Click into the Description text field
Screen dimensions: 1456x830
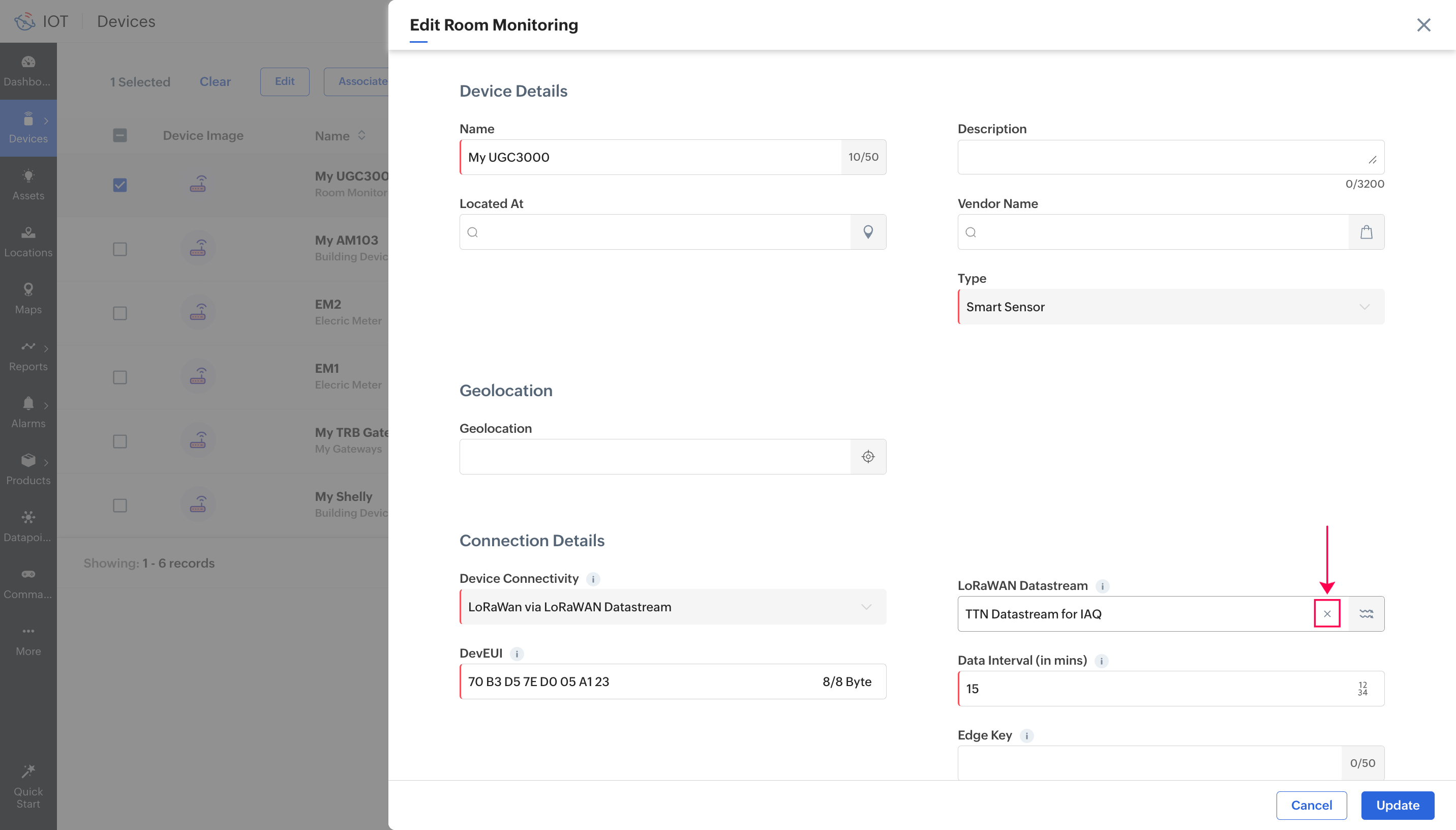[x=1162, y=157]
